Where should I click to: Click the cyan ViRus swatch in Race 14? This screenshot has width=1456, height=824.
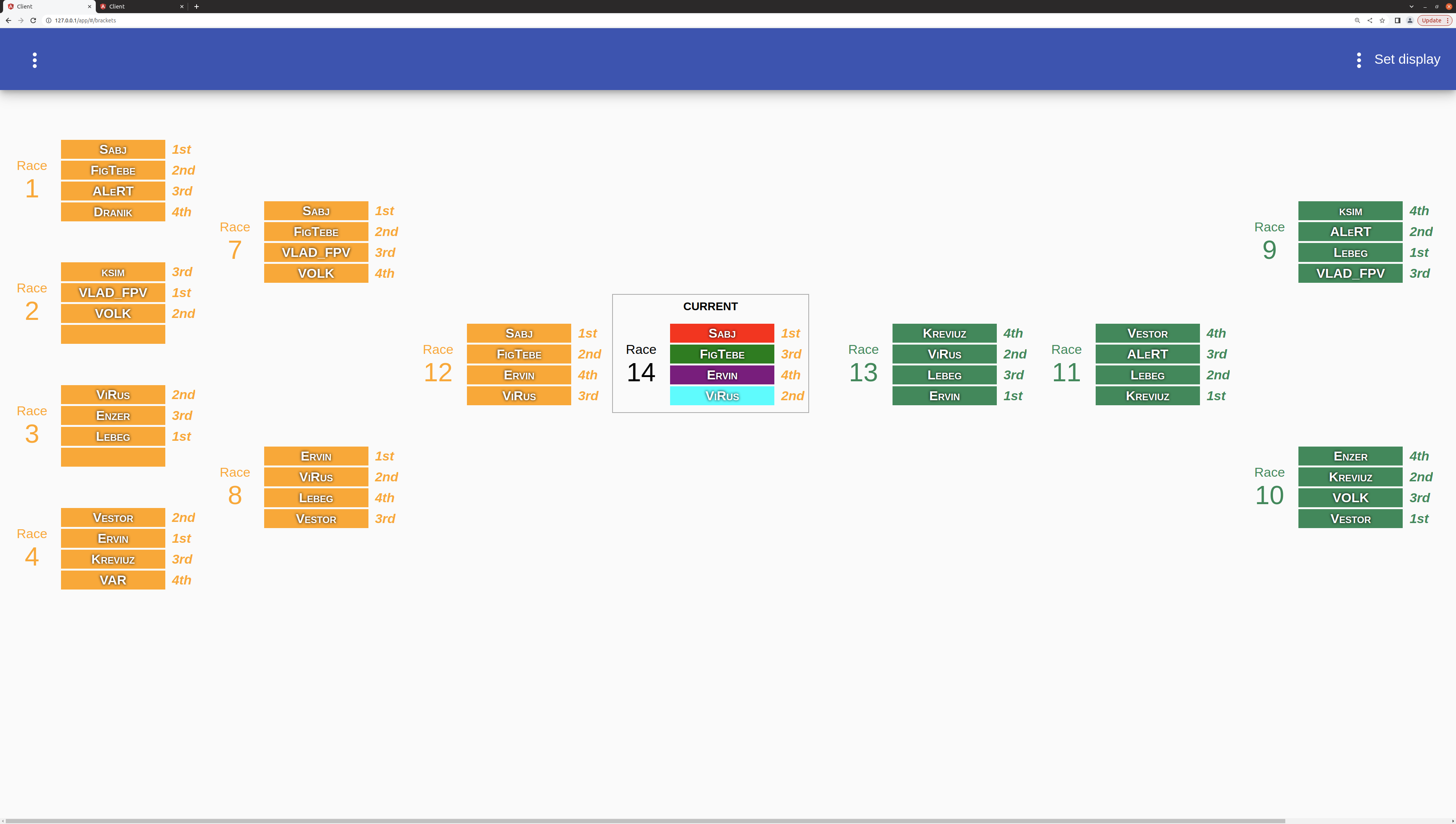coord(722,396)
